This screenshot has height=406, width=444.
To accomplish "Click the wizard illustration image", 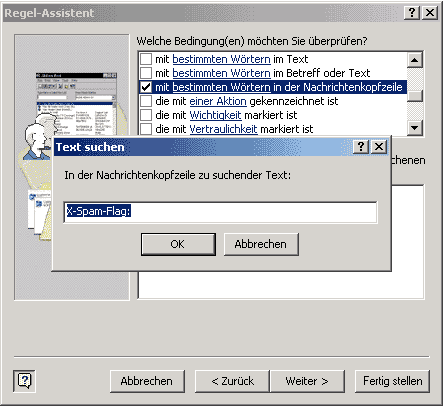I will click(x=72, y=167).
